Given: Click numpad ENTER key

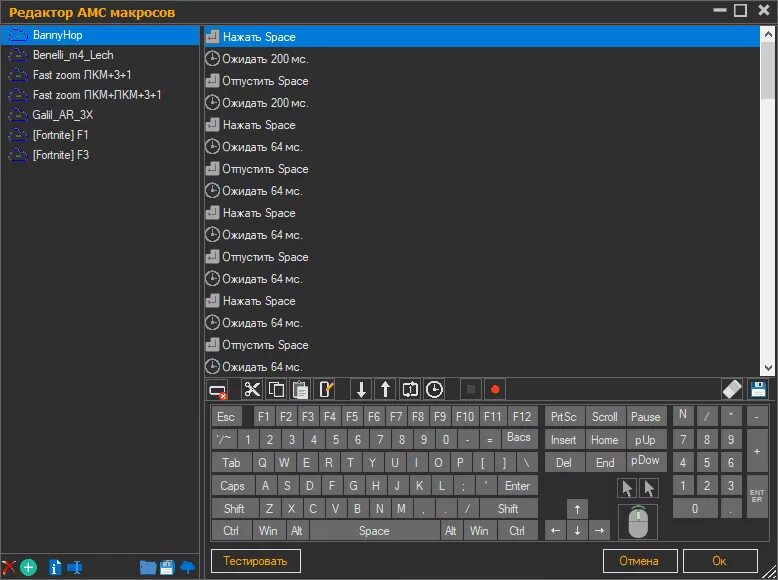Looking at the screenshot, I should pos(757,496).
